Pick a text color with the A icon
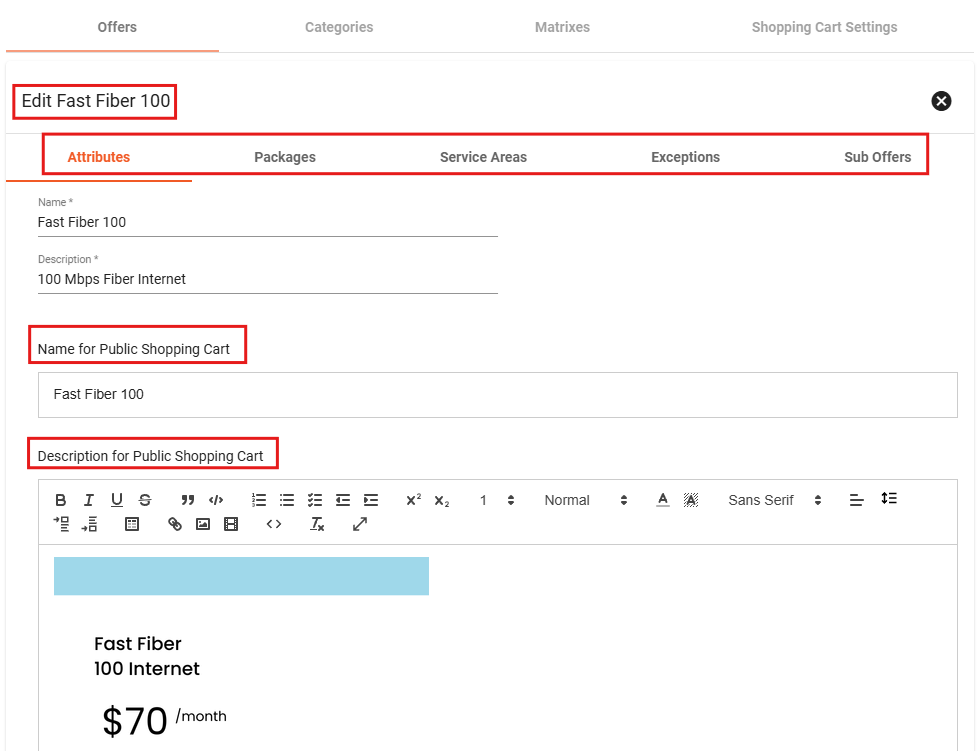Screen dimensions: 980x751 pos(662,500)
